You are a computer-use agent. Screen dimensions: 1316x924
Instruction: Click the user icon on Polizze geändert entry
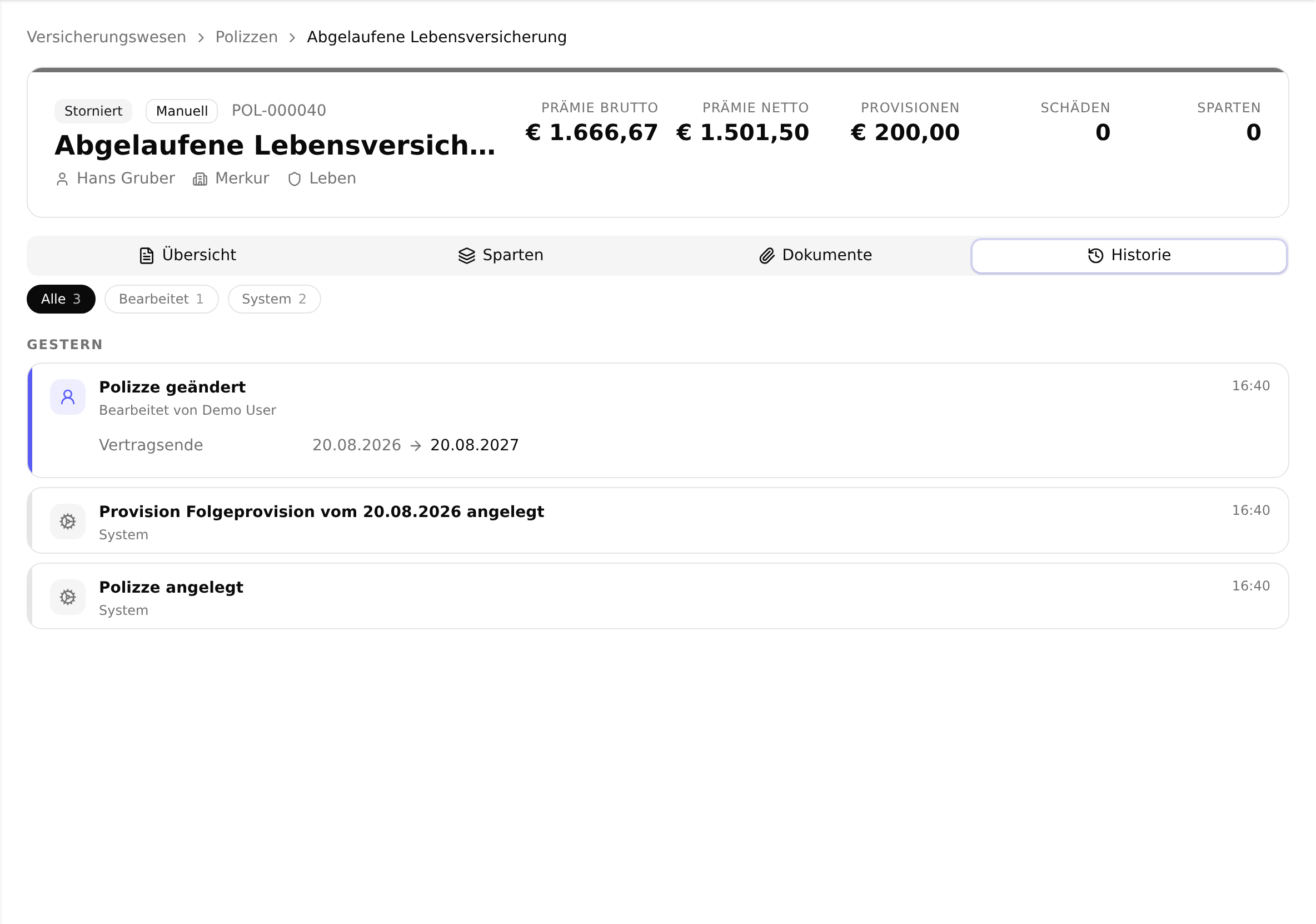(x=68, y=397)
